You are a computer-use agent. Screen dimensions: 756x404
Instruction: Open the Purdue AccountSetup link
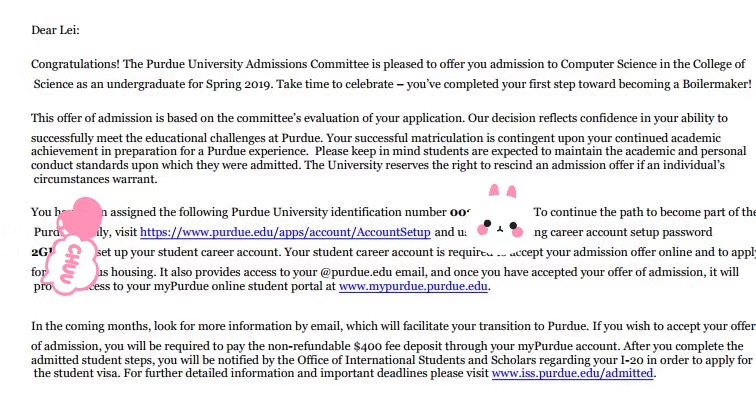(x=285, y=232)
